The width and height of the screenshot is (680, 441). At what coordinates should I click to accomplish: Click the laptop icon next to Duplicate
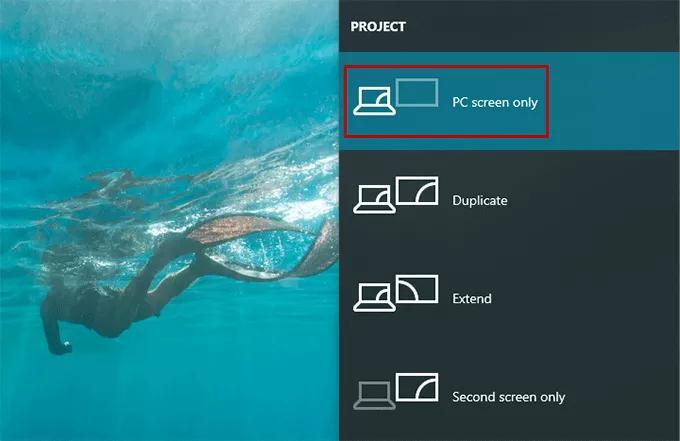(374, 199)
